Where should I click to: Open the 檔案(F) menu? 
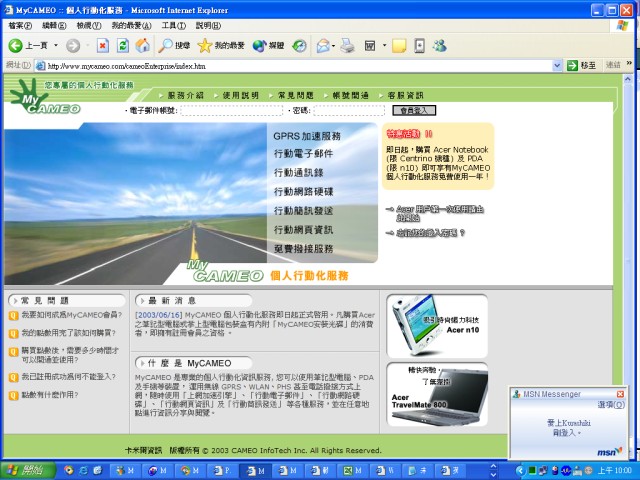click(x=20, y=26)
